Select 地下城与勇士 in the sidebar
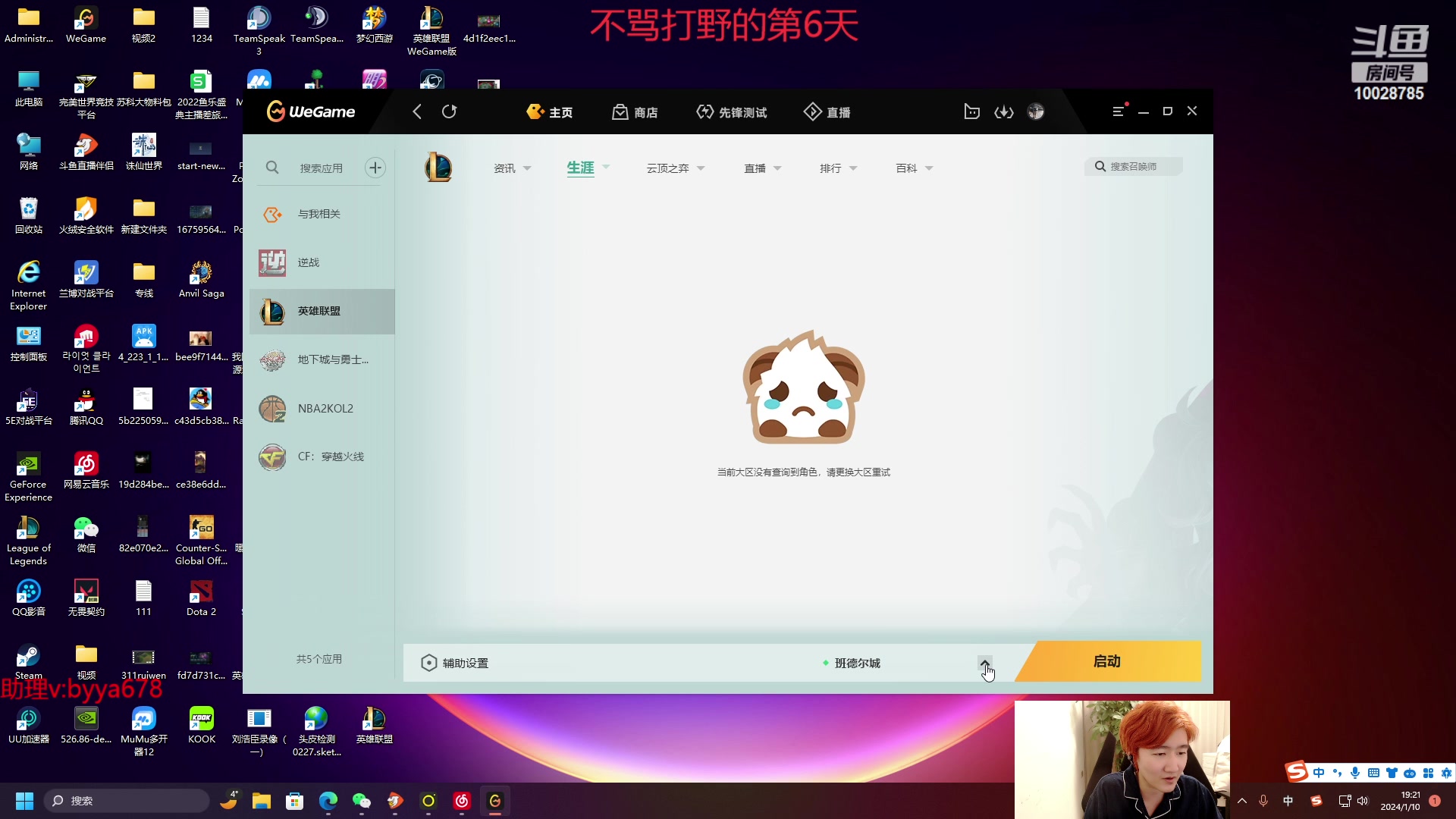1456x819 pixels. point(322,359)
